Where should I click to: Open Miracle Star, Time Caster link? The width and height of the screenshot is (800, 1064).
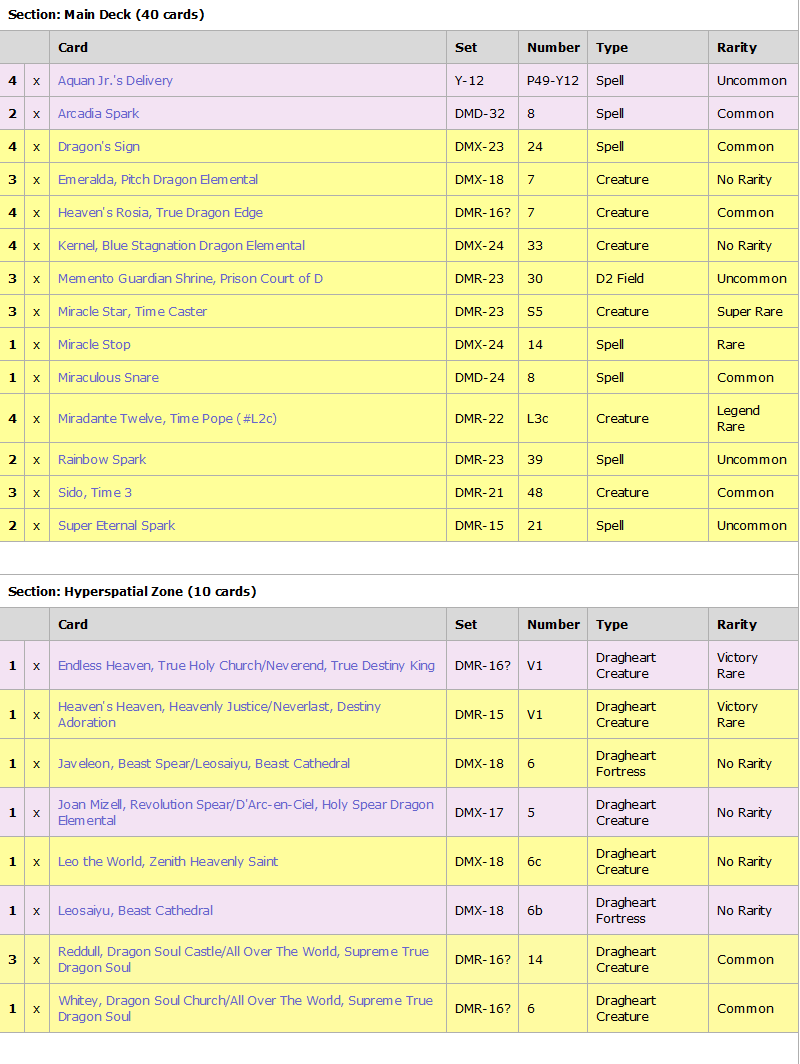(132, 311)
